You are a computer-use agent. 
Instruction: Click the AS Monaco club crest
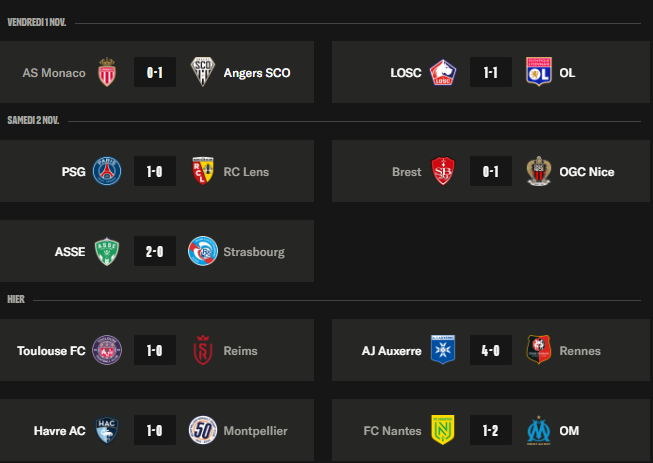point(107,72)
